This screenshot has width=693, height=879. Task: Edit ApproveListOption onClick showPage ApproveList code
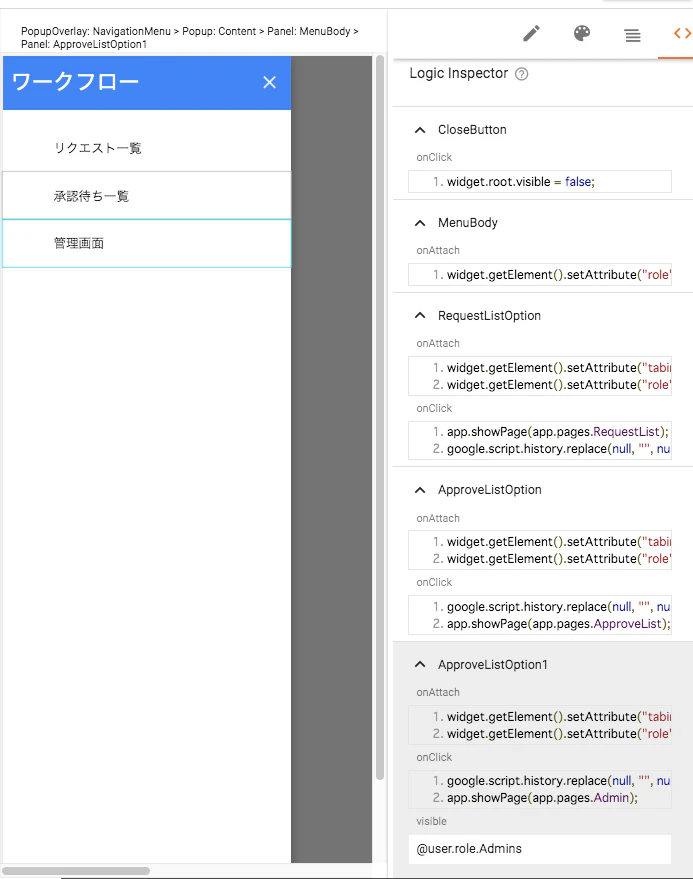point(539,615)
